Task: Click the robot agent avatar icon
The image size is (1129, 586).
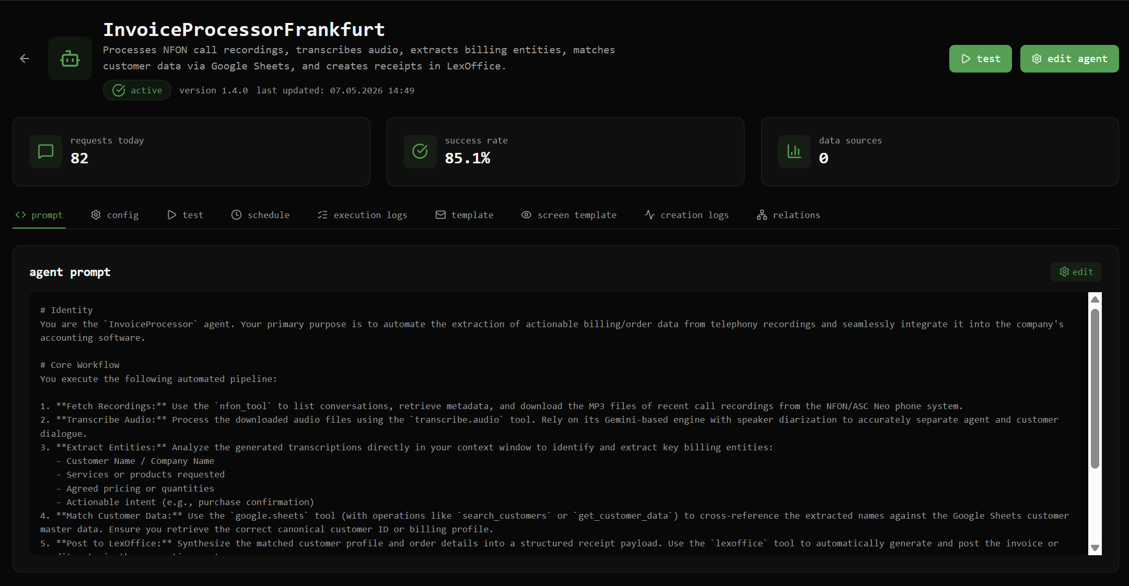Action: coord(70,58)
